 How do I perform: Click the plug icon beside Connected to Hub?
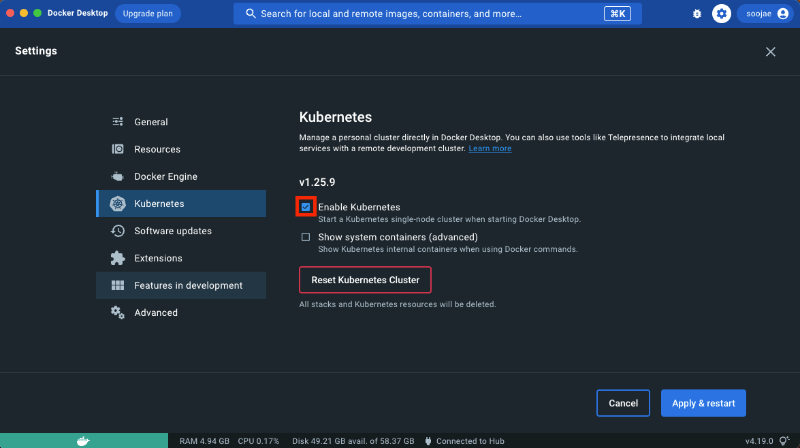pyautogui.click(x=428, y=441)
